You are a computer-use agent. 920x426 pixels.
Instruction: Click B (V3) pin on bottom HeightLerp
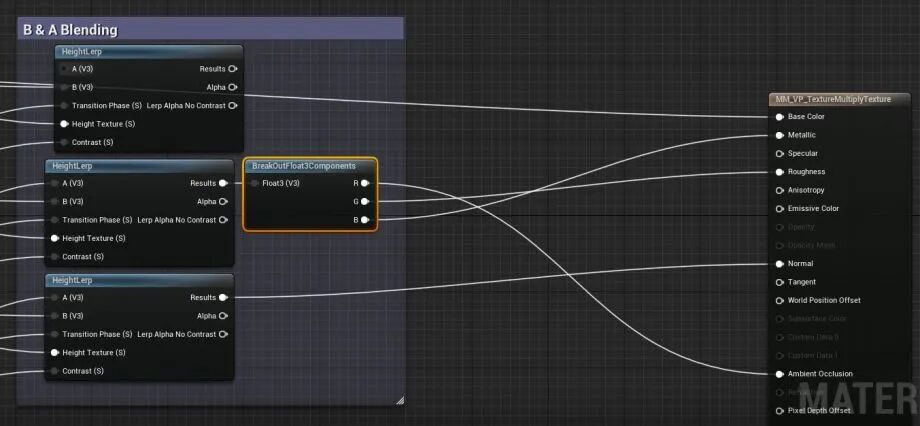click(55, 316)
